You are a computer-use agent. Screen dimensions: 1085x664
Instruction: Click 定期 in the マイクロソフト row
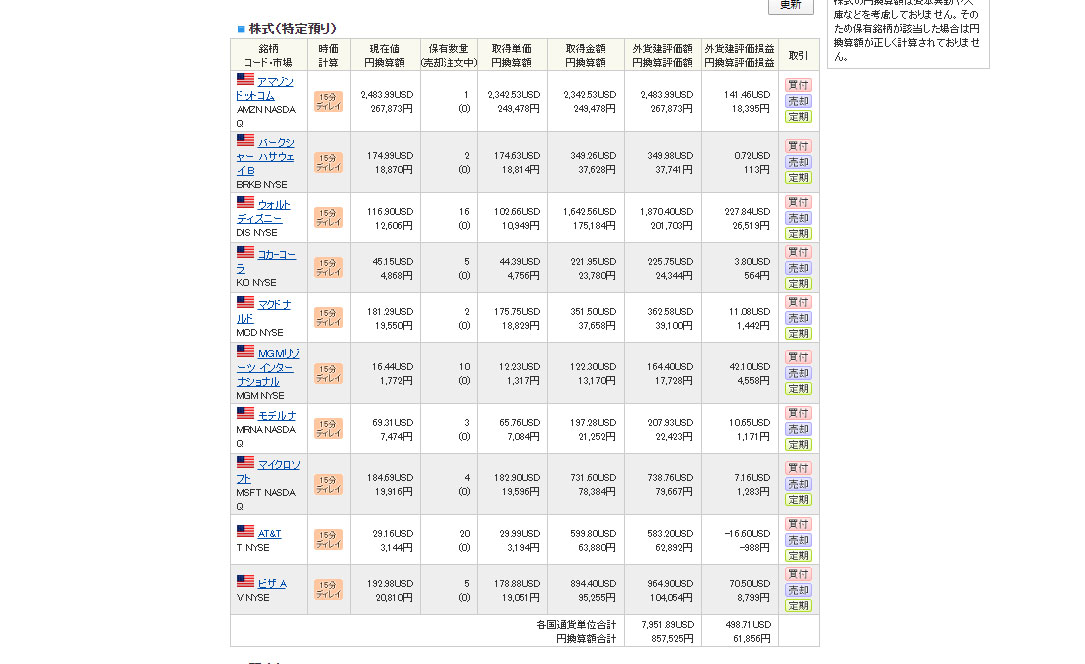pyautogui.click(x=798, y=500)
